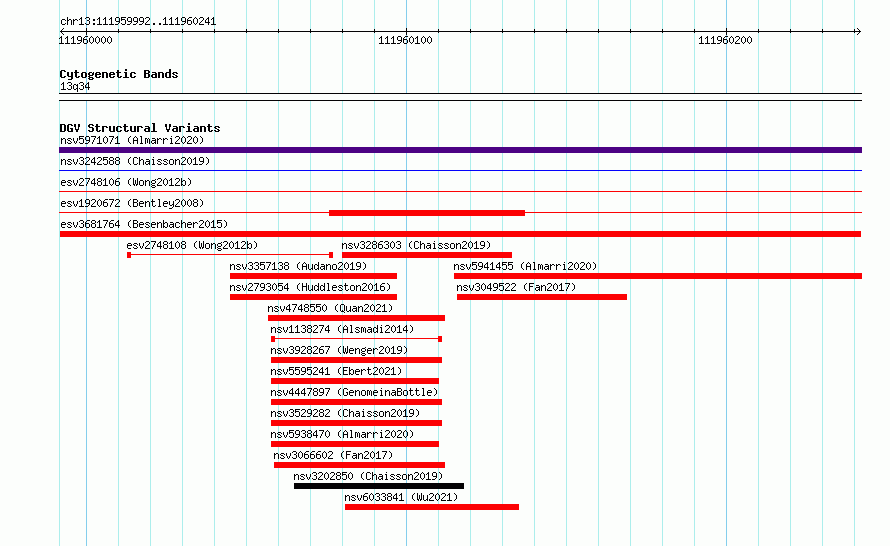Open nsv6033841 (Wu2021) label
The height and width of the screenshot is (546, 890).
pyautogui.click(x=401, y=497)
